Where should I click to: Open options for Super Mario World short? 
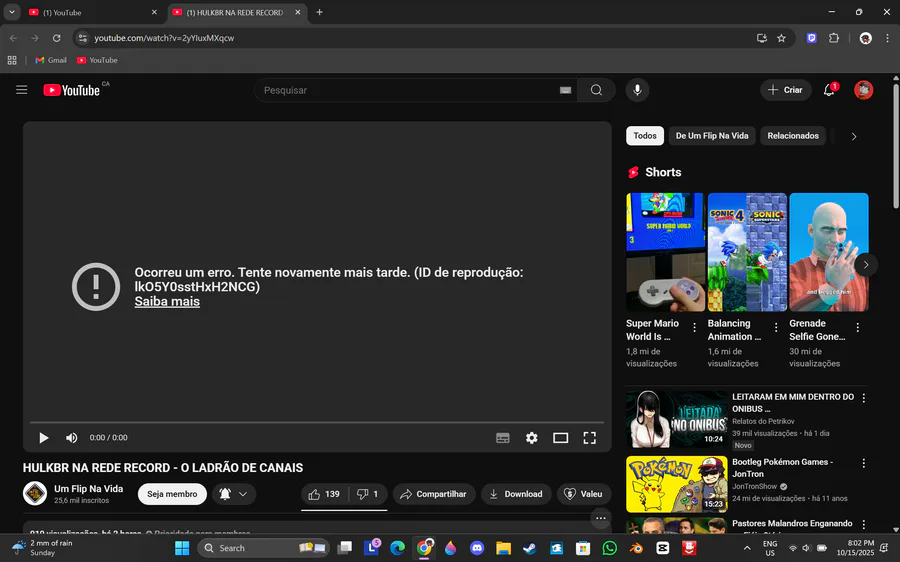tap(695, 327)
